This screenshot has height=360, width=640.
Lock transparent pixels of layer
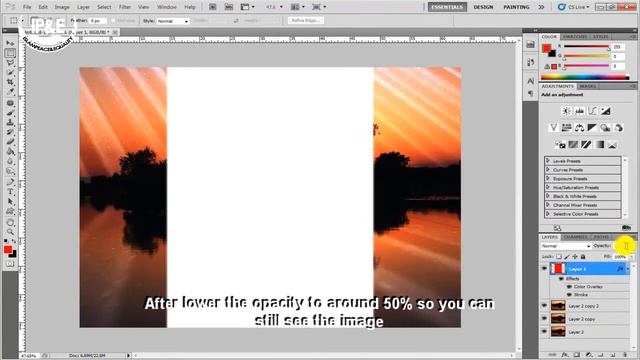coord(559,256)
